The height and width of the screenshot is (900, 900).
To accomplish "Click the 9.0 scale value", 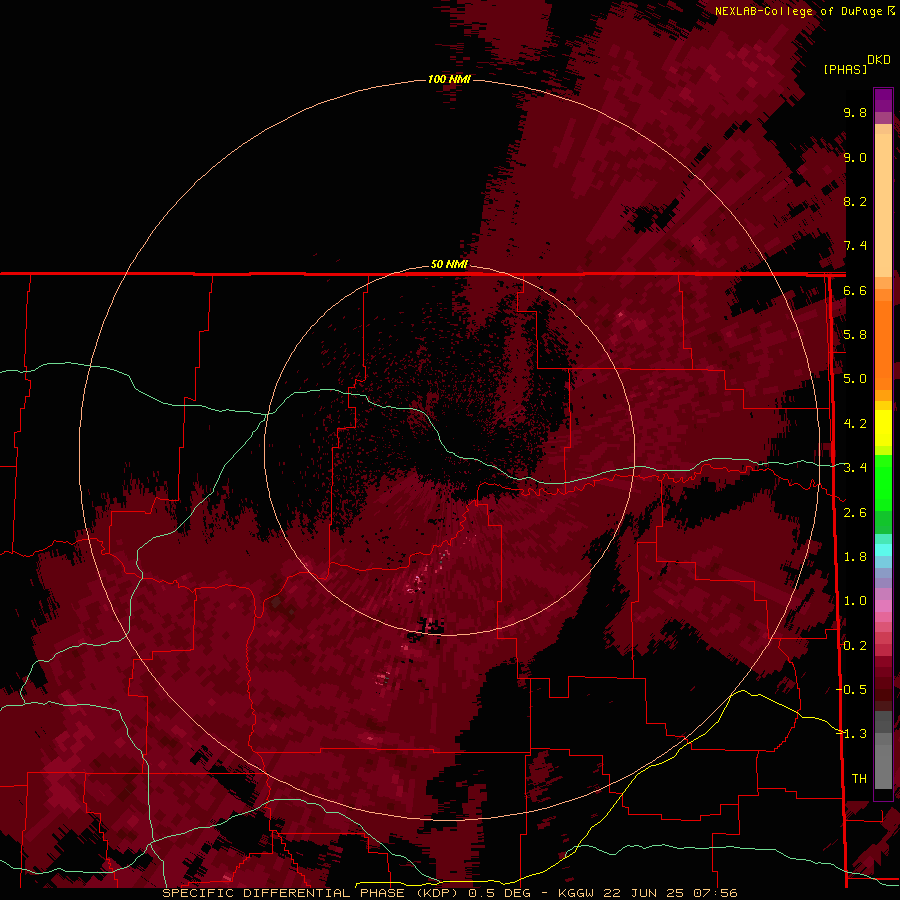I will click(855, 157).
